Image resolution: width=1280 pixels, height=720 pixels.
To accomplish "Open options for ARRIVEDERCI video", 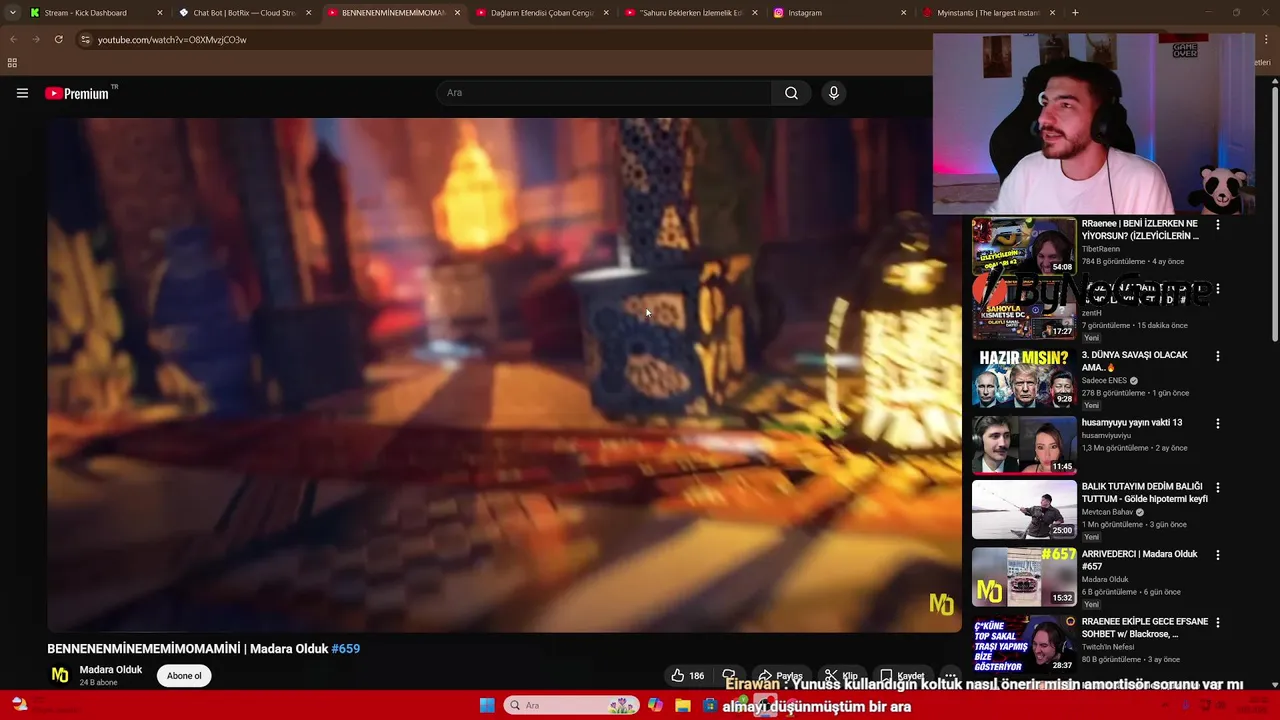I will tap(1217, 555).
